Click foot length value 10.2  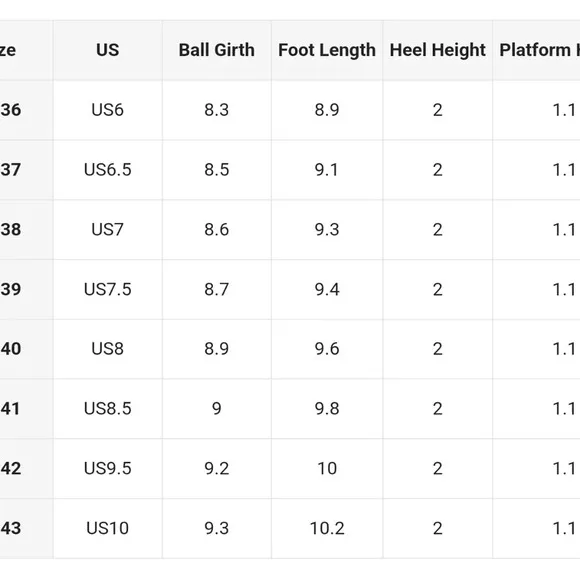[x=327, y=528]
